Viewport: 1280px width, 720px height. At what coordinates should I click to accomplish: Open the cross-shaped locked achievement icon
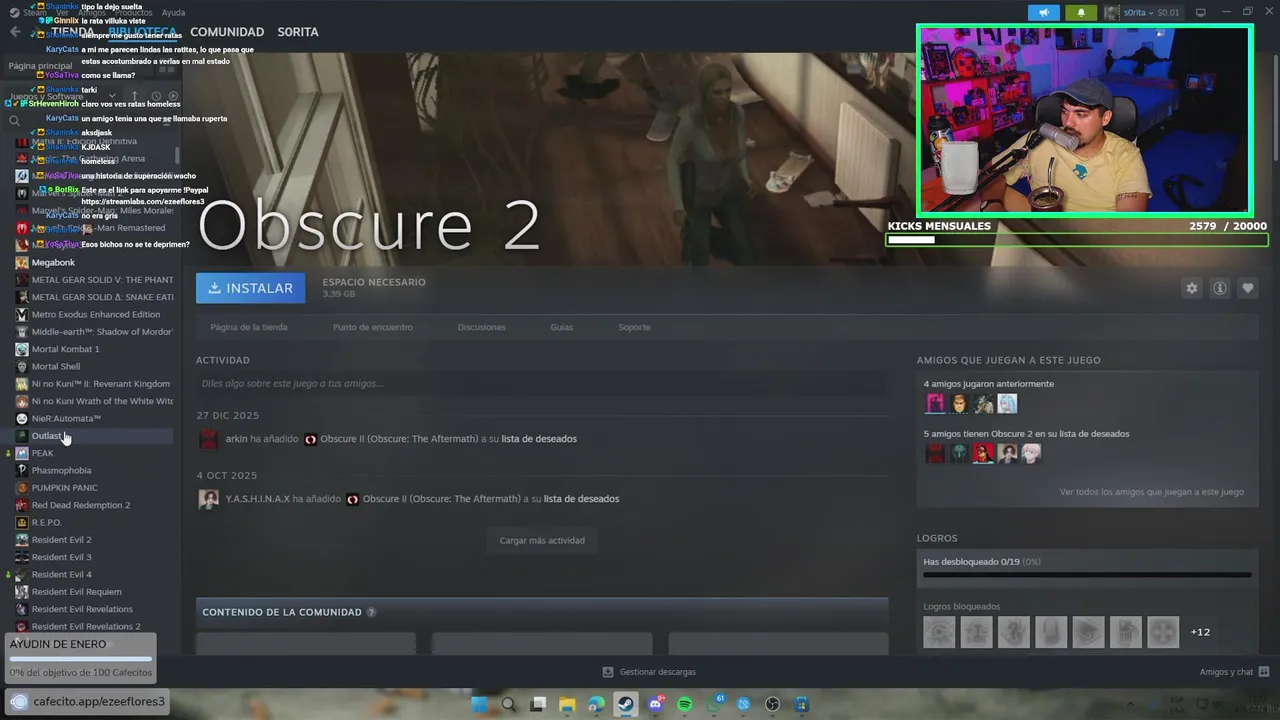(1163, 632)
